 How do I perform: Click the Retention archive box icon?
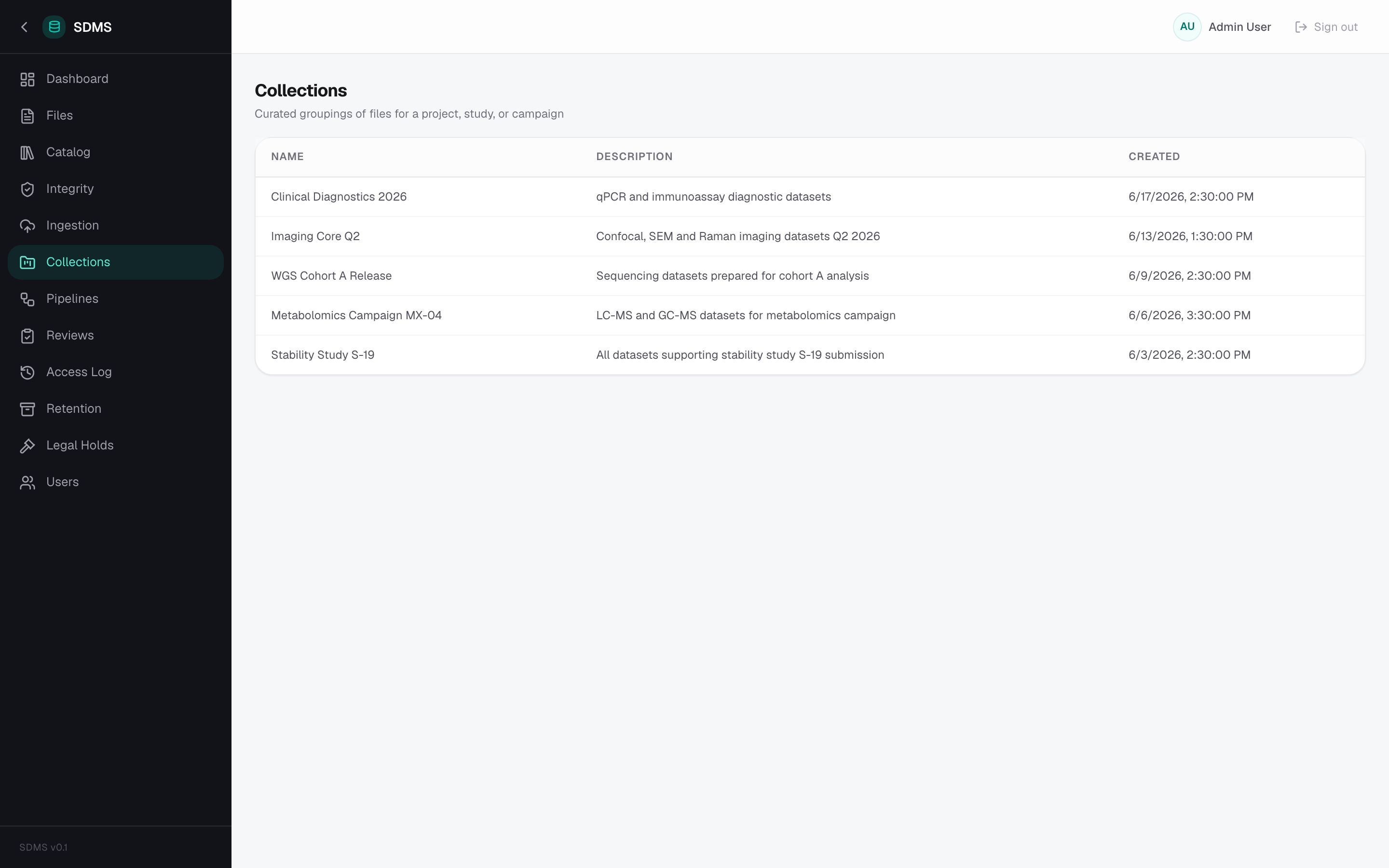coord(27,409)
